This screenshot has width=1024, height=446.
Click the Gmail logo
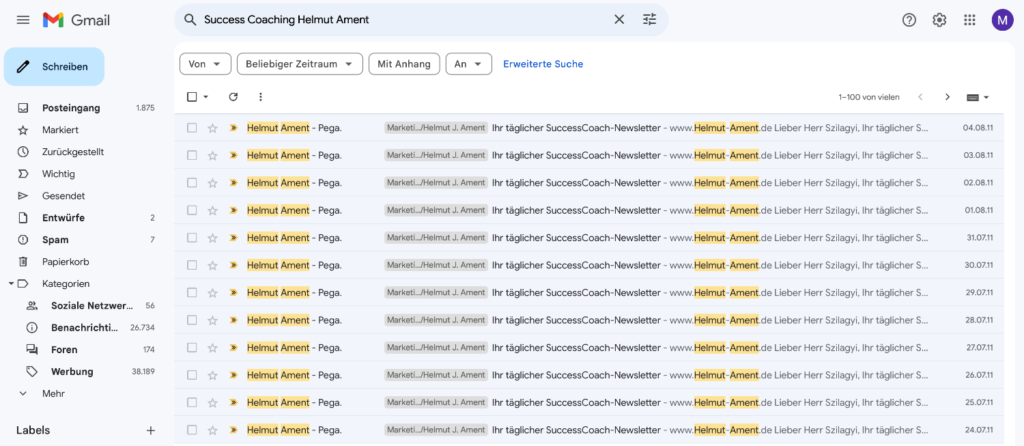click(x=76, y=20)
